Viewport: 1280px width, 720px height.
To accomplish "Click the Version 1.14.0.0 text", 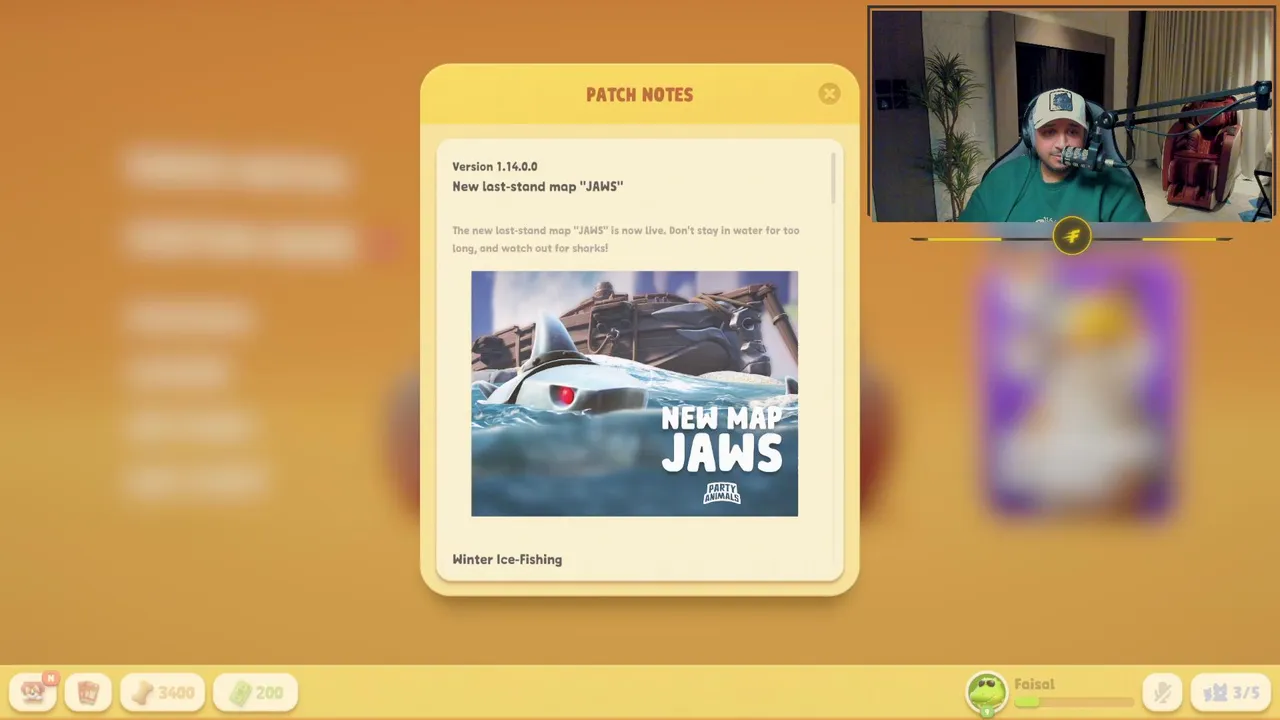I will click(x=495, y=167).
